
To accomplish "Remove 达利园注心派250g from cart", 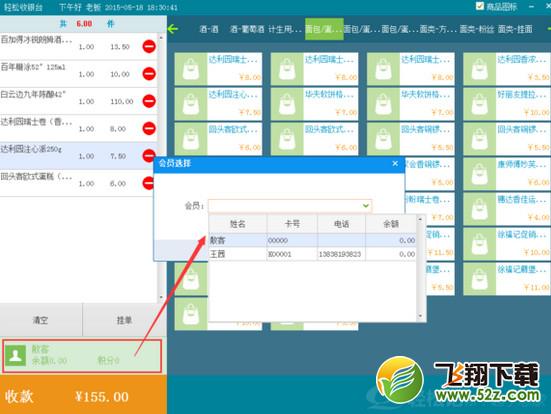I will pyautogui.click(x=149, y=155).
